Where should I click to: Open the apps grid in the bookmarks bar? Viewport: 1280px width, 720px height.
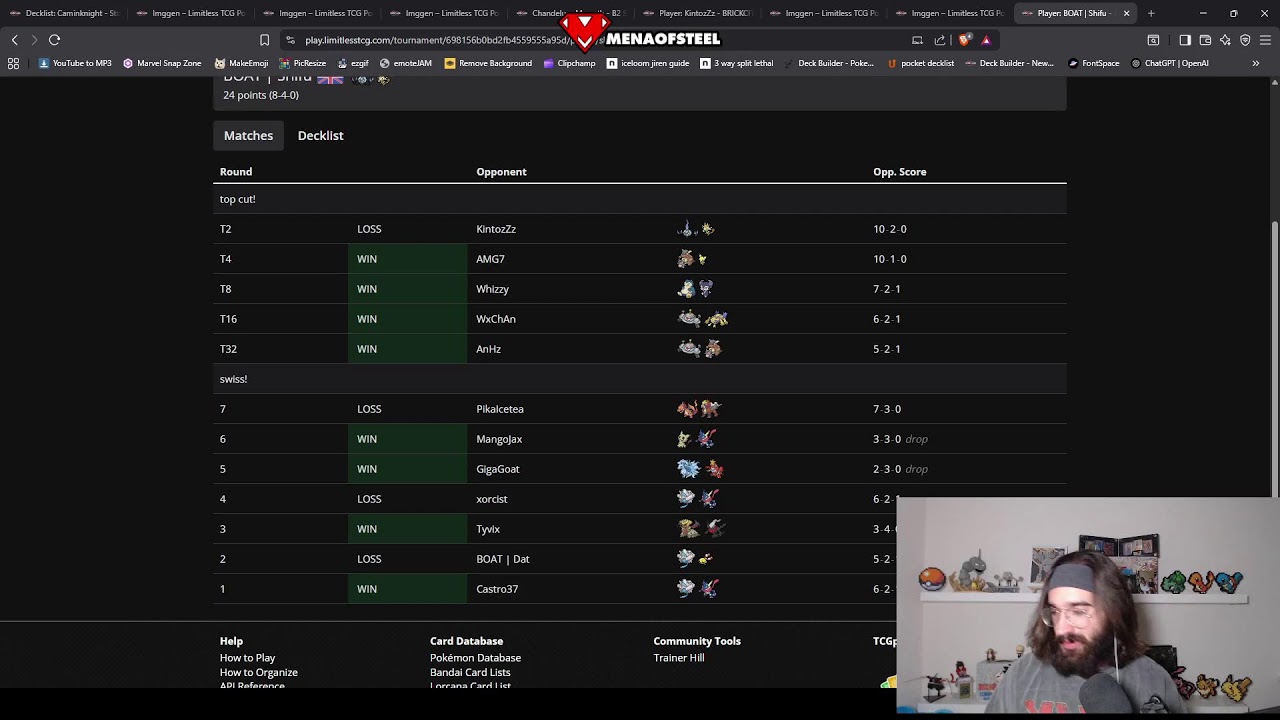point(13,63)
